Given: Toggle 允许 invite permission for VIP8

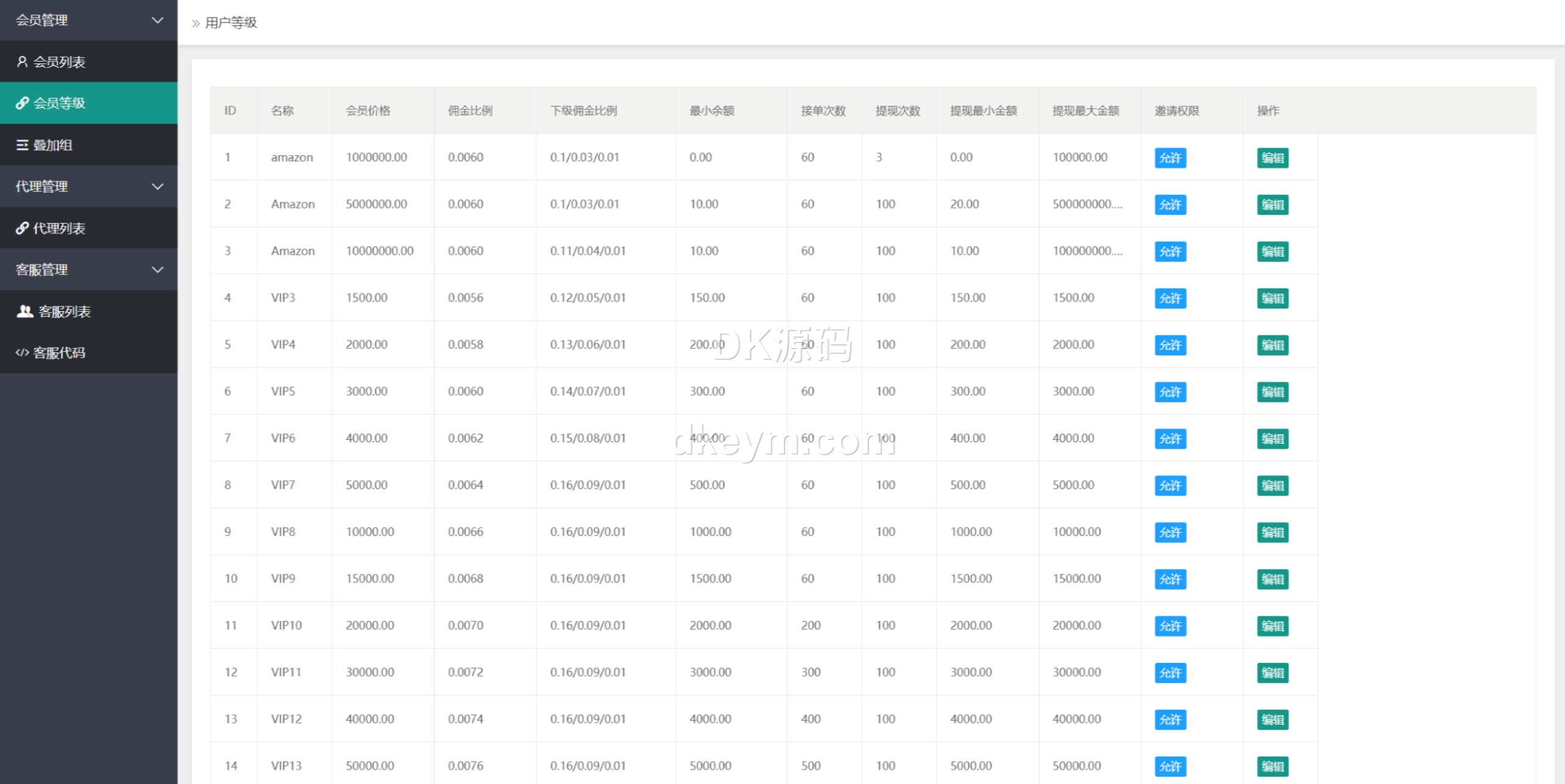Looking at the screenshot, I should 1170,532.
